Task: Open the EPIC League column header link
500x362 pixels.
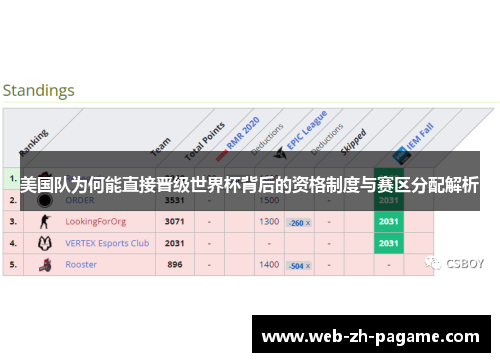Action: point(307,130)
